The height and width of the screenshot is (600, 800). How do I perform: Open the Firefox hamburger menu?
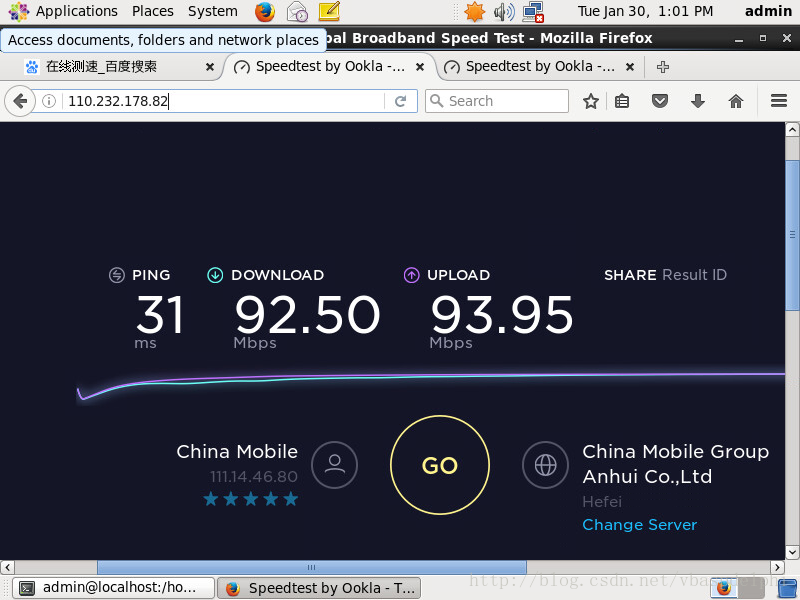tap(779, 101)
